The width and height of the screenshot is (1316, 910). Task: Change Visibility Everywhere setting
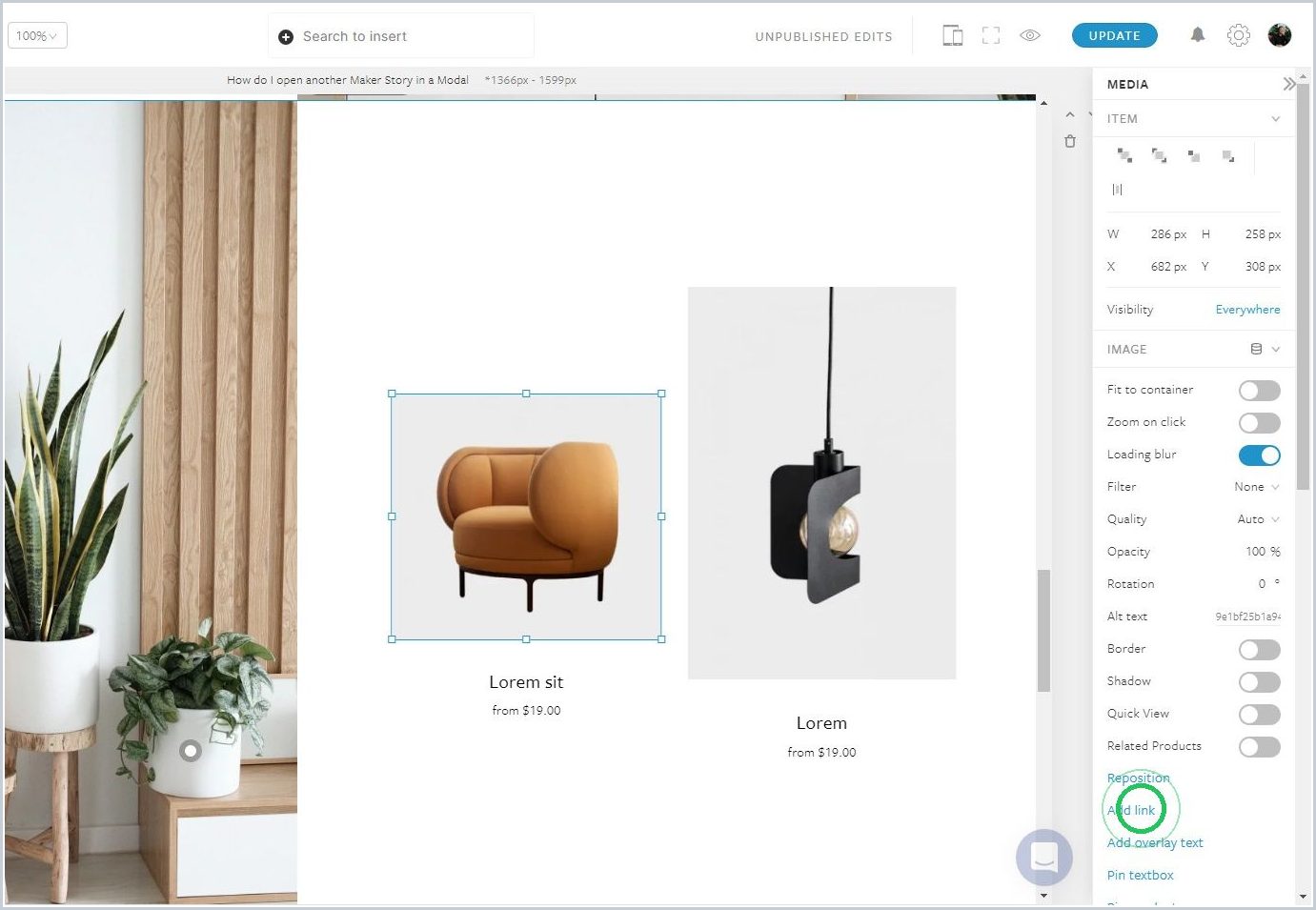(x=1247, y=310)
